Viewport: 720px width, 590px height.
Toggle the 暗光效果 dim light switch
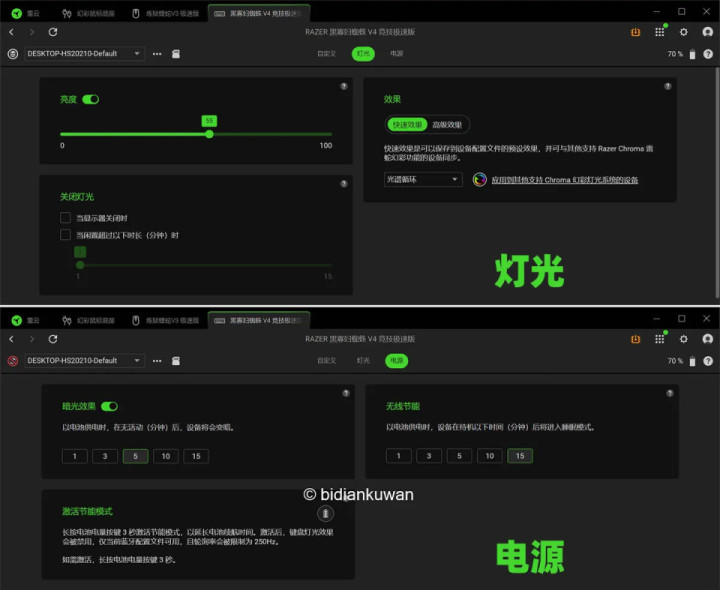109,406
